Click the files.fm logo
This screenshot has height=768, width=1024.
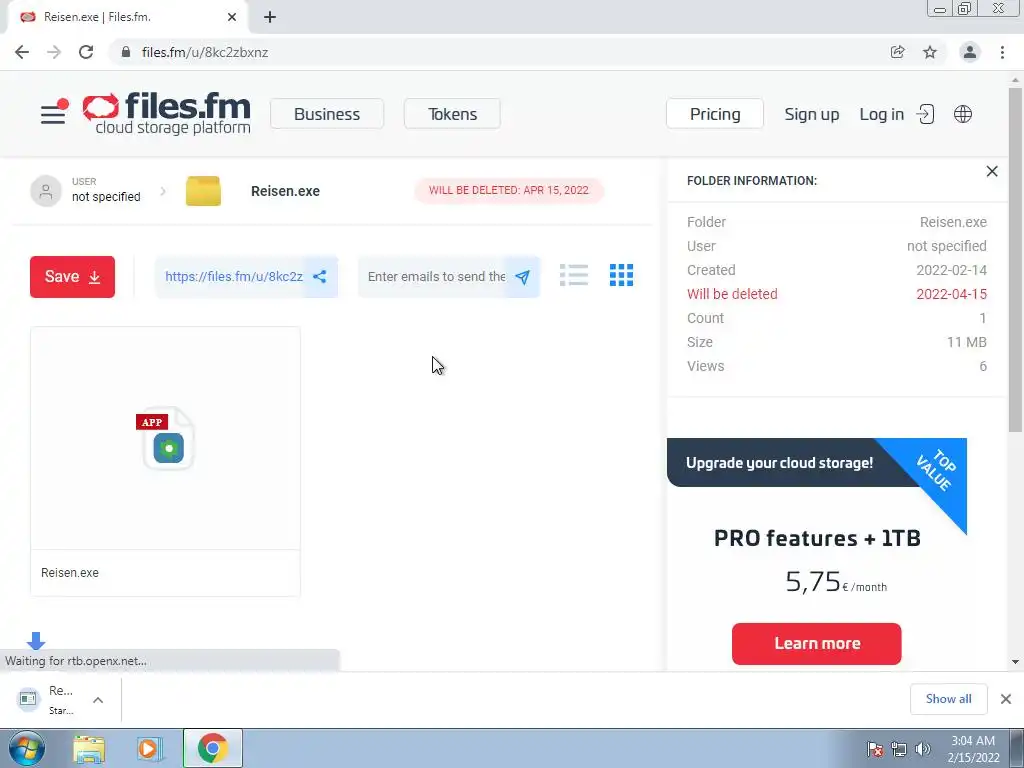167,113
